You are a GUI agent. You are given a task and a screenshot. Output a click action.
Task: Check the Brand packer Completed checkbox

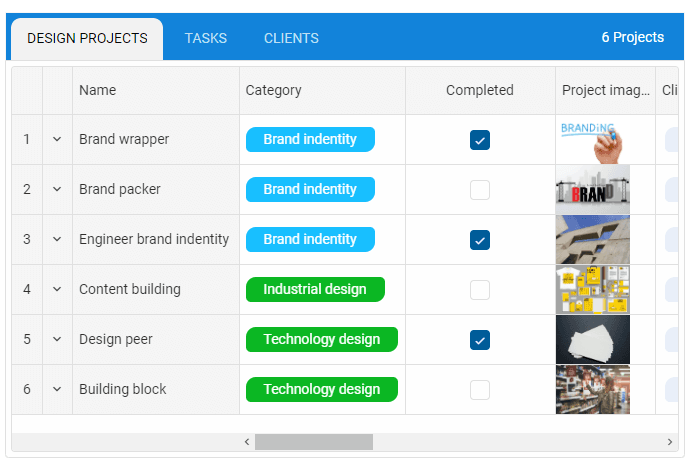[x=480, y=190]
